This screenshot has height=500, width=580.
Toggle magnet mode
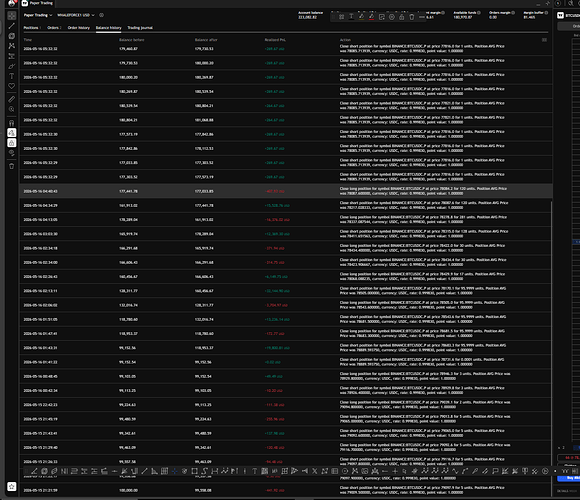(x=12, y=122)
